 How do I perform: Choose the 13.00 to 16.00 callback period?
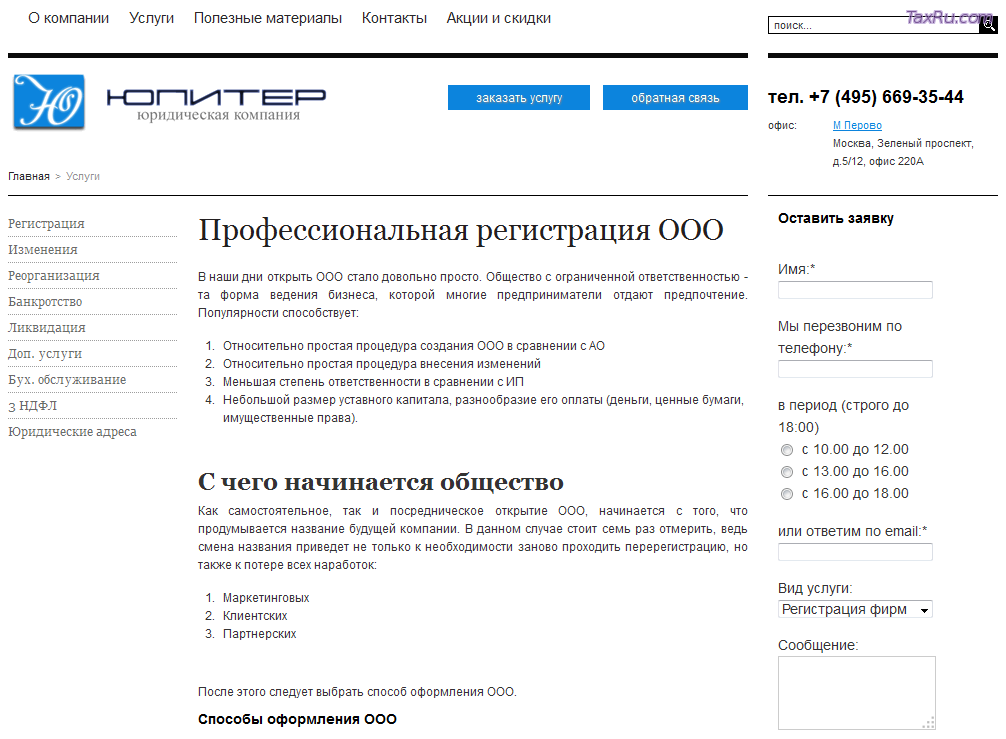click(x=787, y=472)
